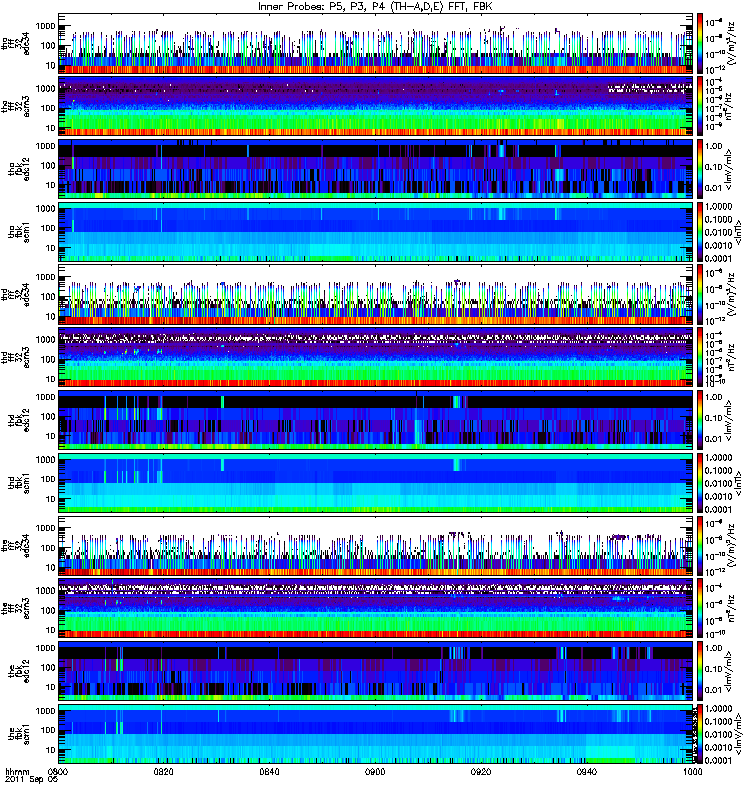Click the 0940 time axis tick label
Screen dimensions: 750x800
[587, 771]
